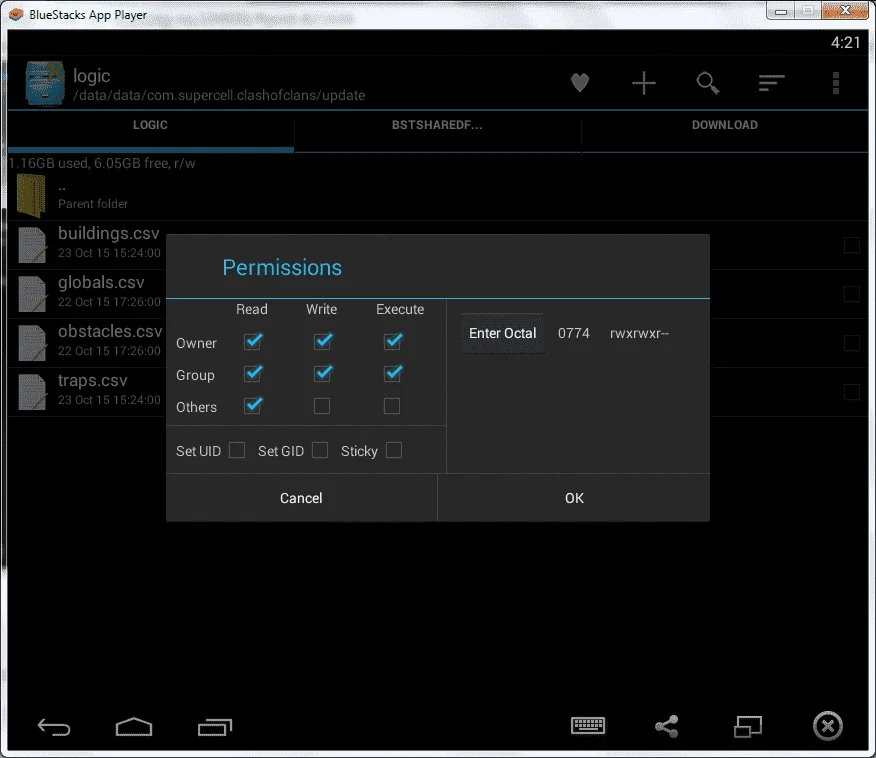Toggle Group Write permission

click(x=323, y=373)
